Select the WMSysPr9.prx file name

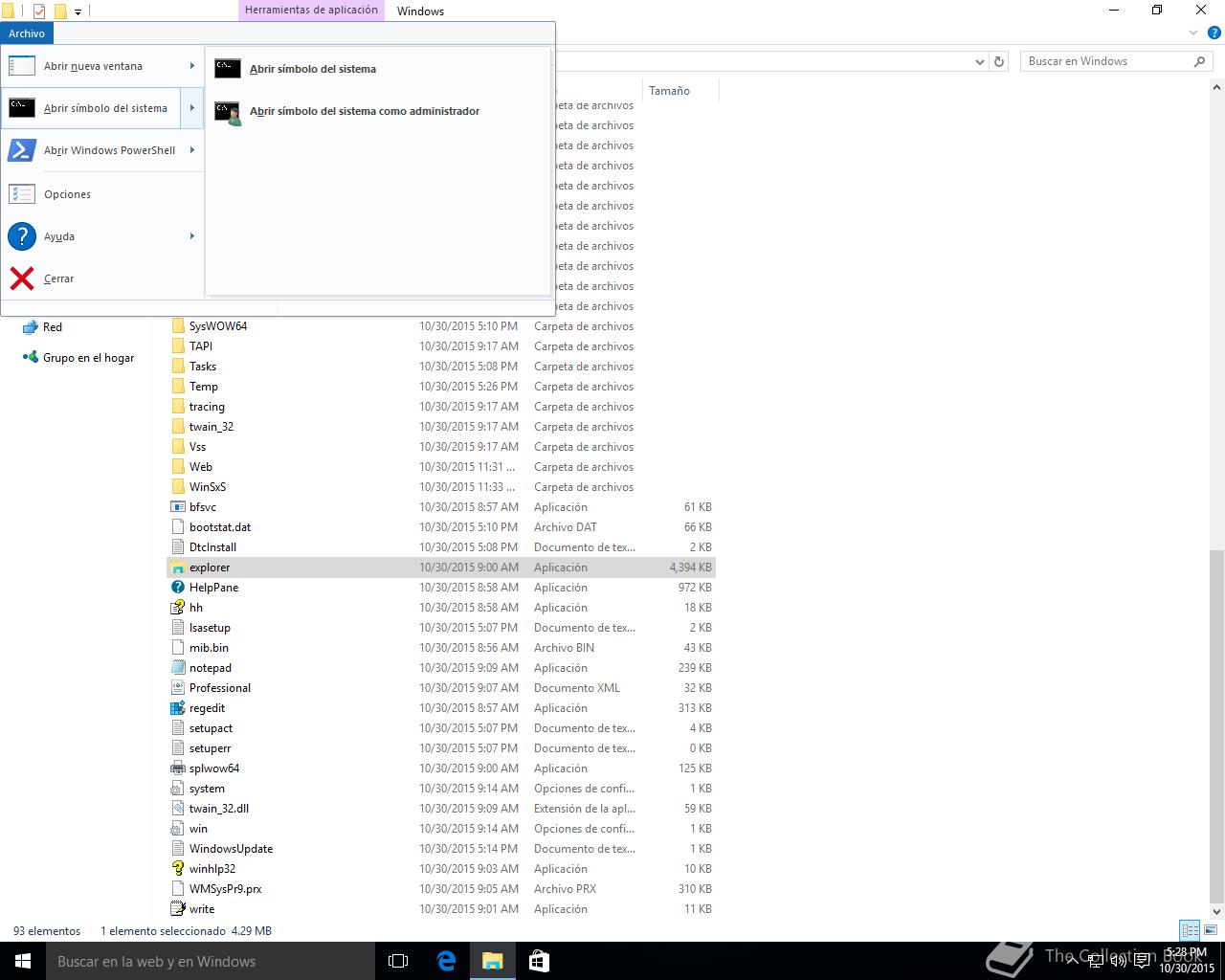(225, 889)
